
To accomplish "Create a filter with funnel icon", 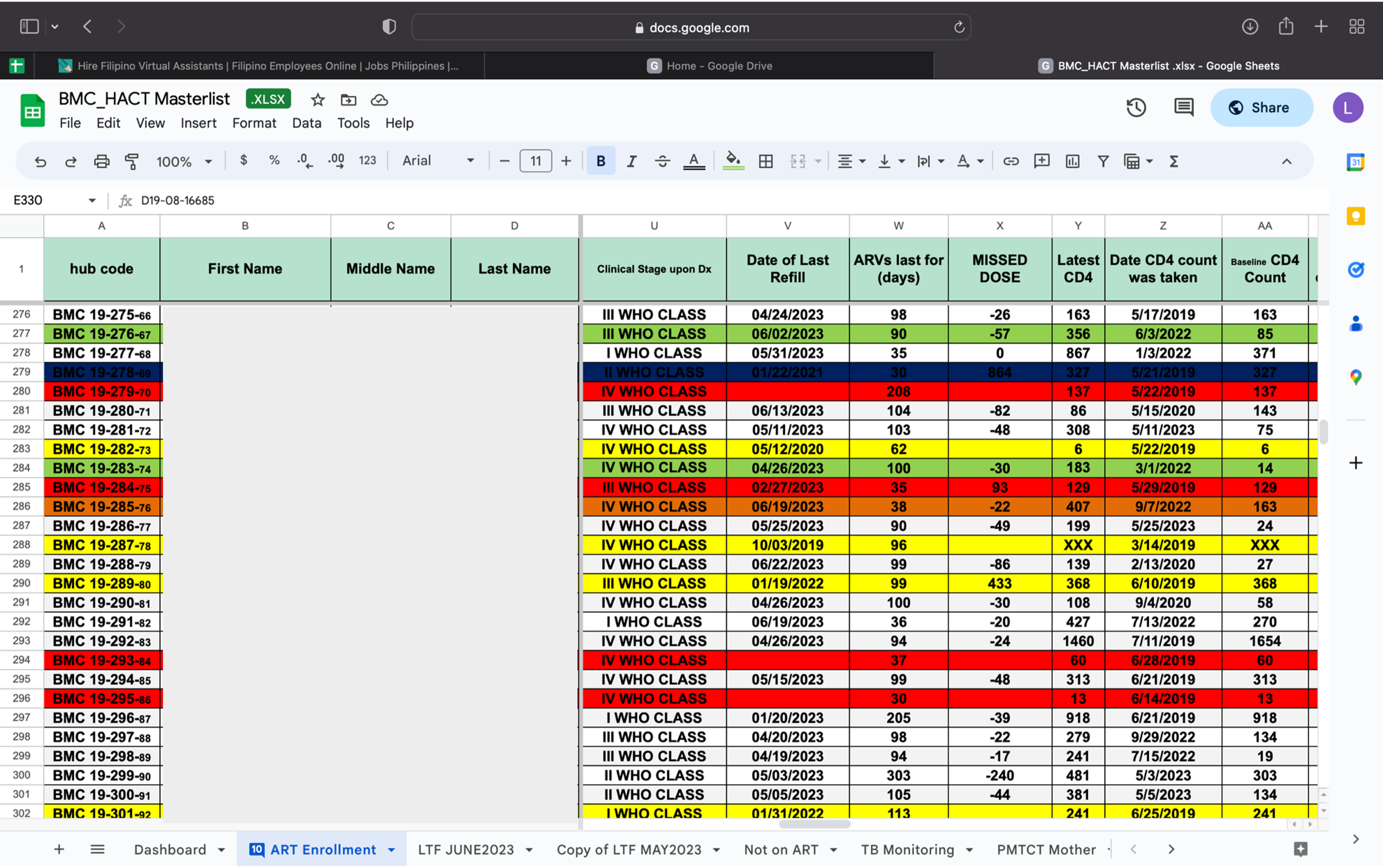I will 1103,161.
